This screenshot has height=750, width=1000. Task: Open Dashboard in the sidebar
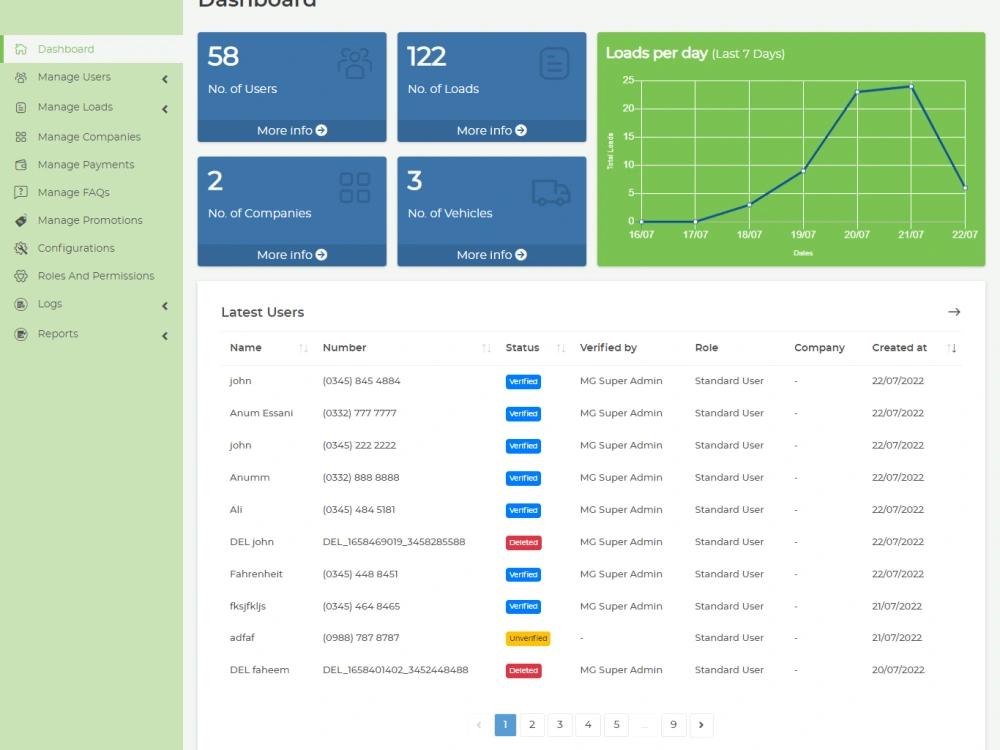click(x=92, y=49)
